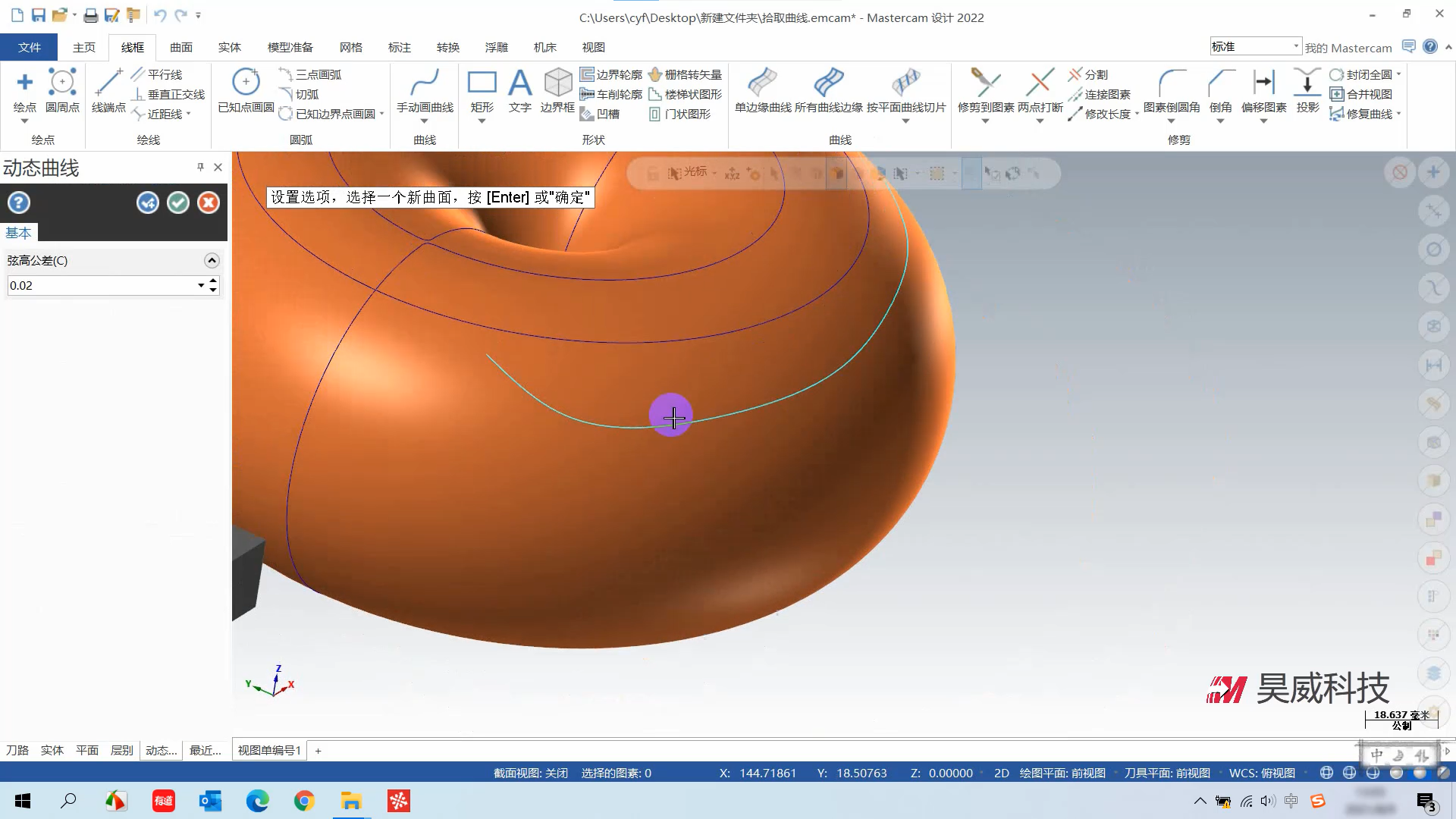Open the chord tolerance value dropdown arrow
The image size is (1456, 819).
pyautogui.click(x=201, y=285)
